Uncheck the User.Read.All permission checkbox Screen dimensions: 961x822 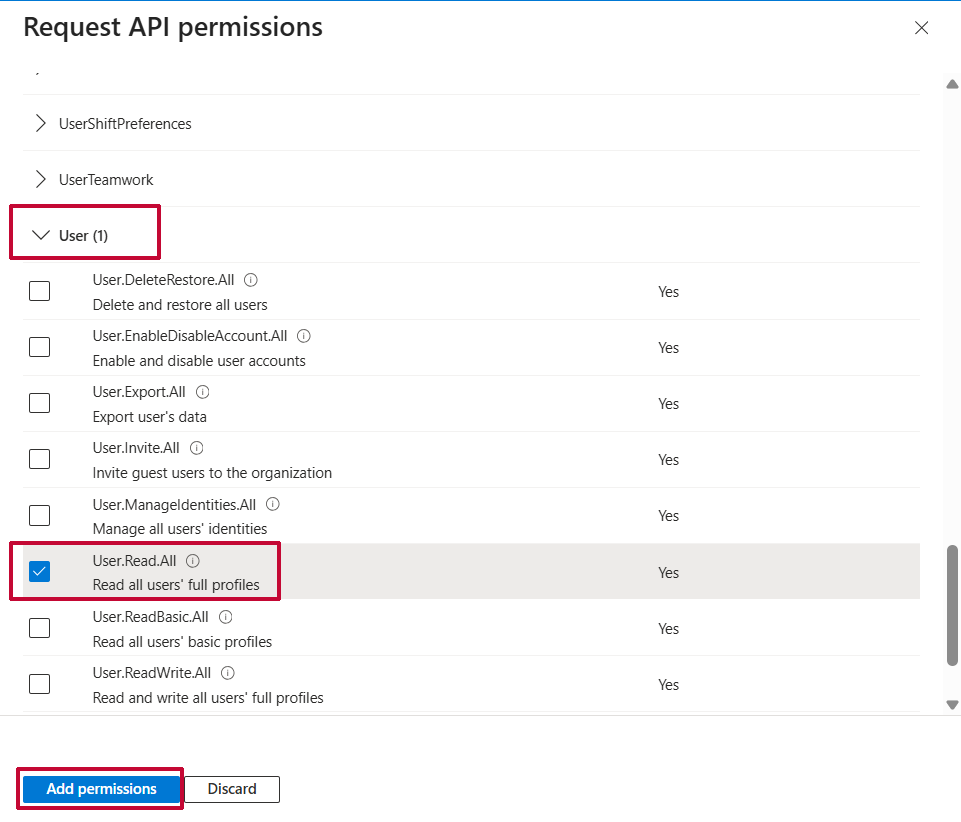point(40,572)
